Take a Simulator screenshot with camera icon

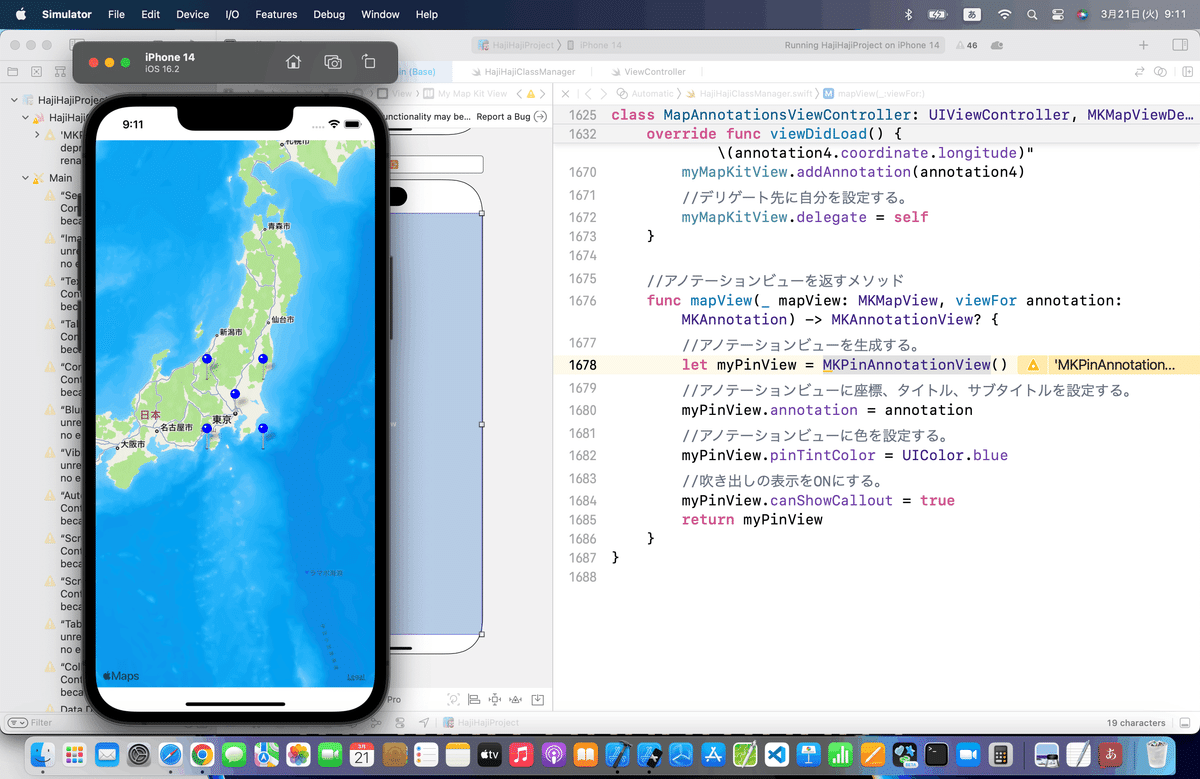coord(333,62)
